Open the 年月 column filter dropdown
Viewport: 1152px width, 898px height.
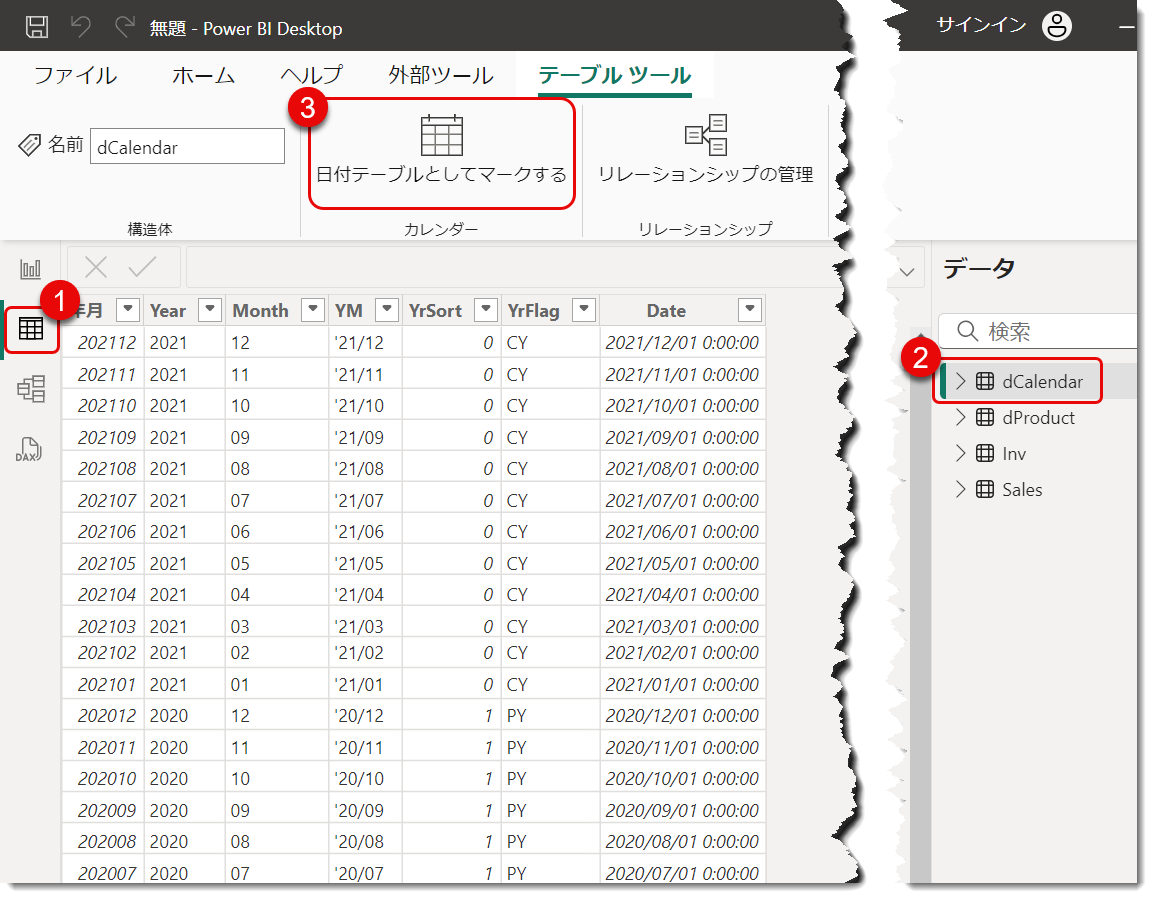[128, 309]
